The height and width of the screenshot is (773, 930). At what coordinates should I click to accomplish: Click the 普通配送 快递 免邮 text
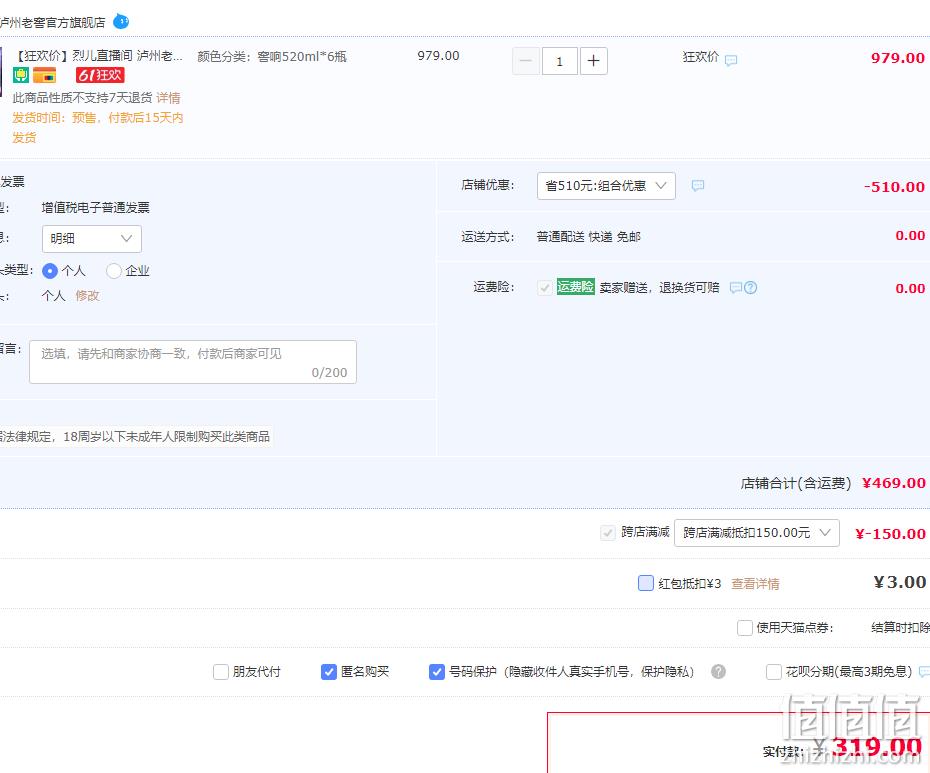588,237
